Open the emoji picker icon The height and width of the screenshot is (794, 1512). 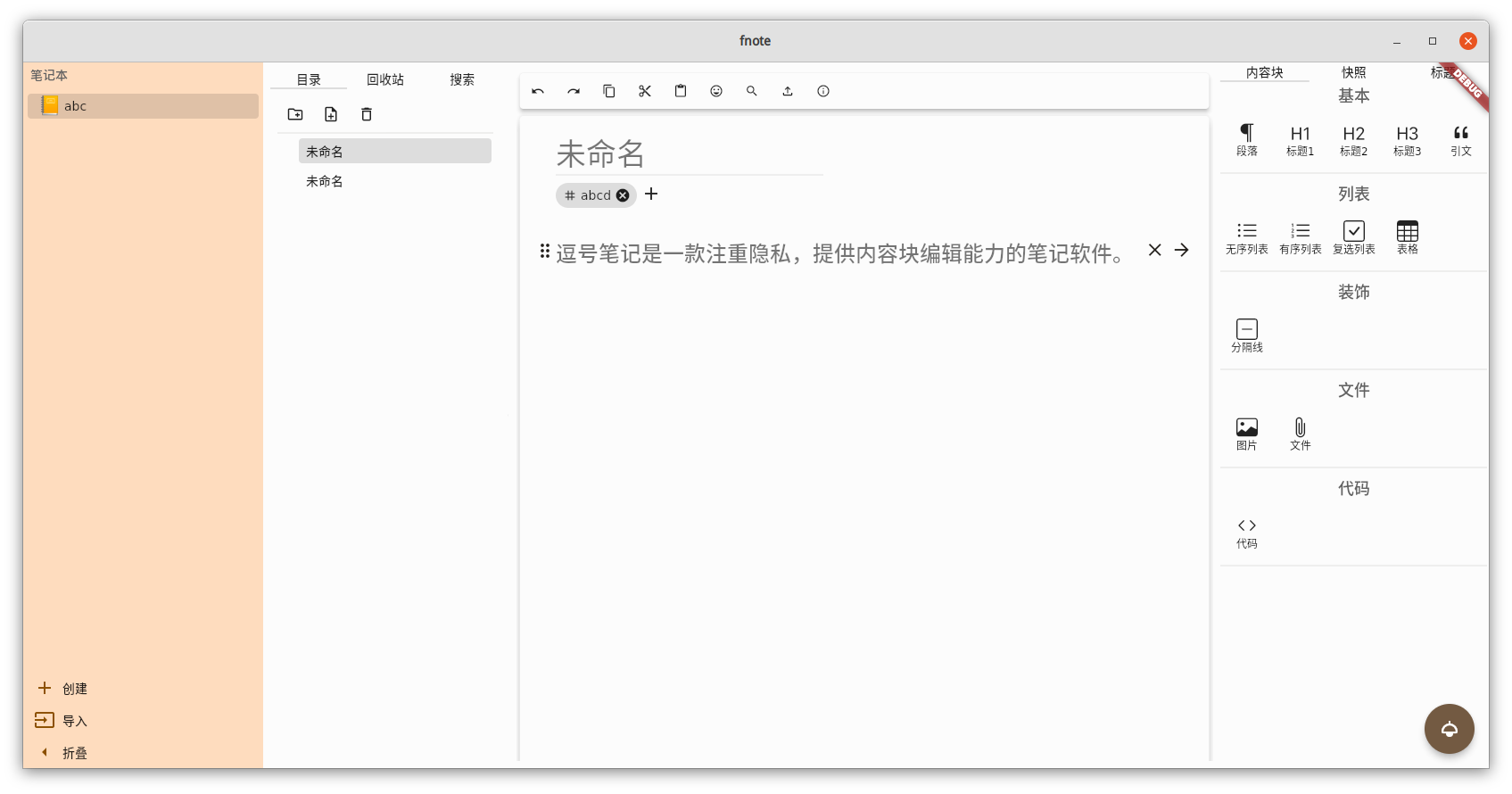(x=716, y=91)
